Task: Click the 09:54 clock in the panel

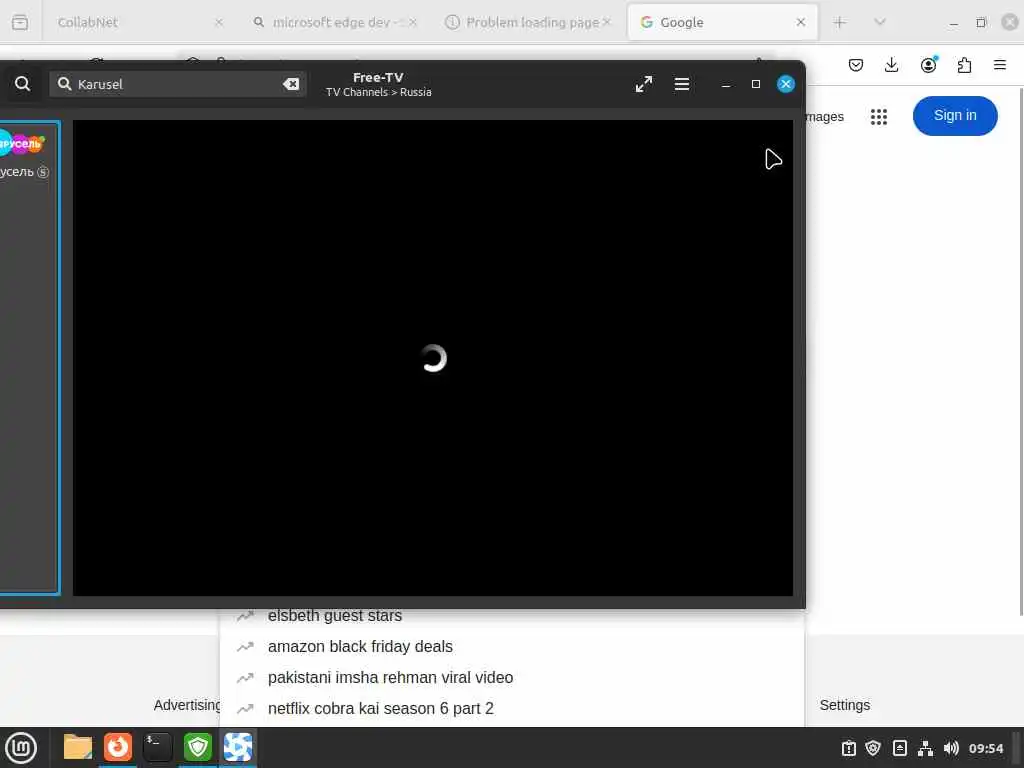Action: pos(985,748)
